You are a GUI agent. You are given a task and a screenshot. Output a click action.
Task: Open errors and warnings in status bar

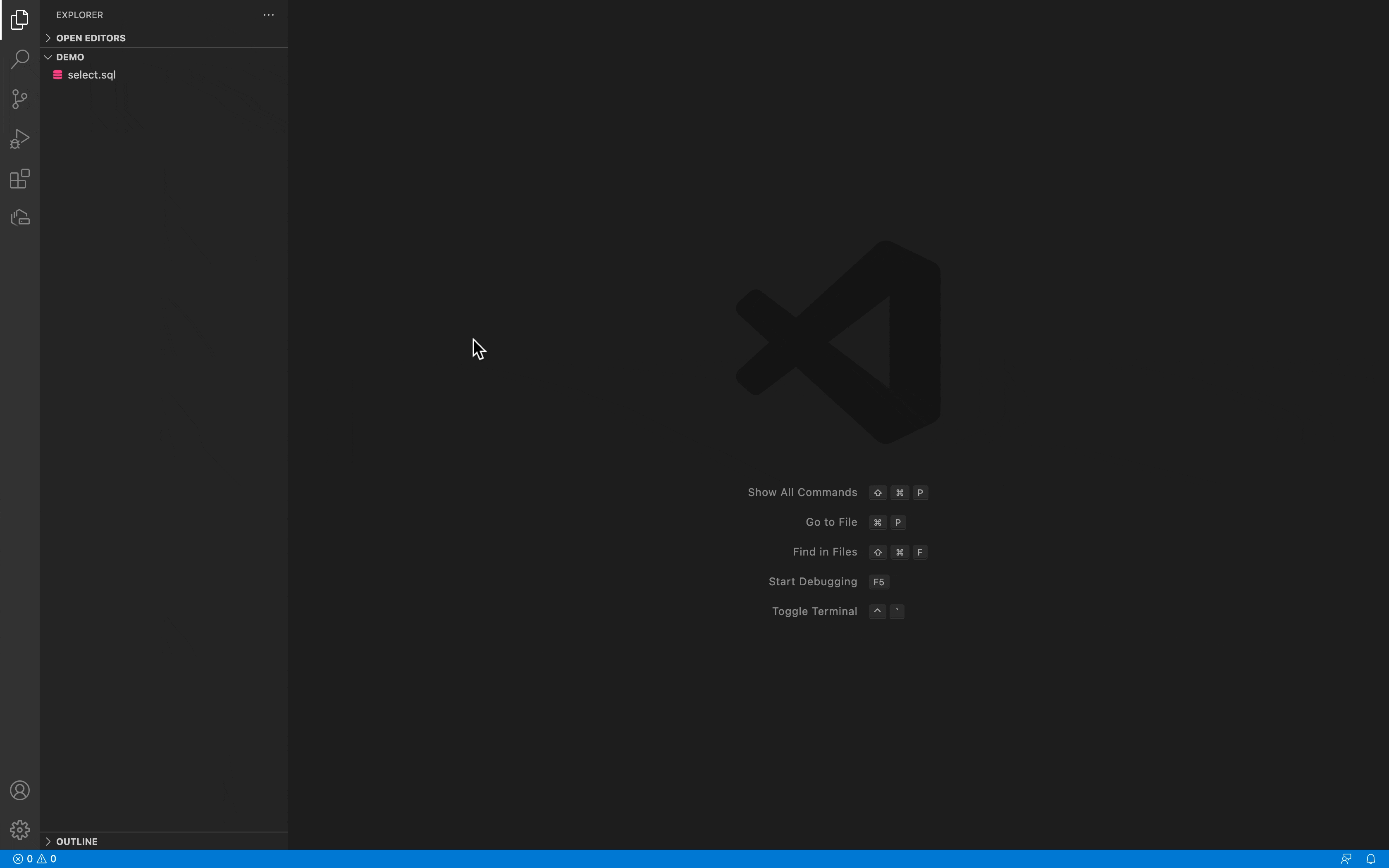coord(34,859)
